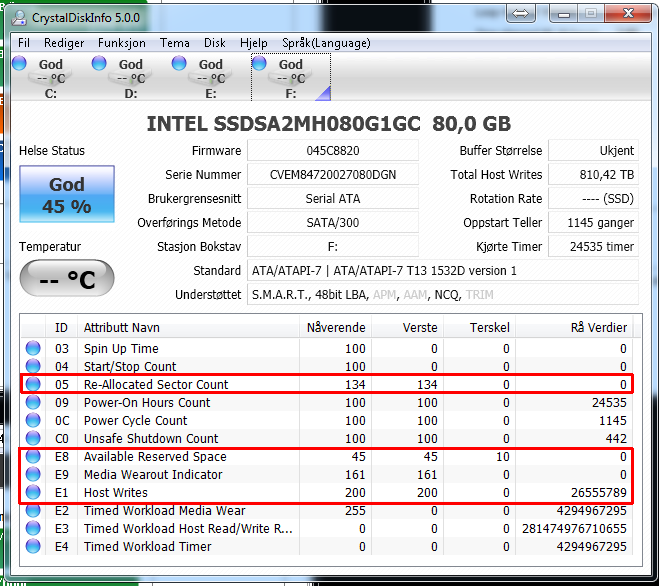Click the status orb for Media Wearout Indicator
Screen dimensions: 659x586
pos(33,475)
